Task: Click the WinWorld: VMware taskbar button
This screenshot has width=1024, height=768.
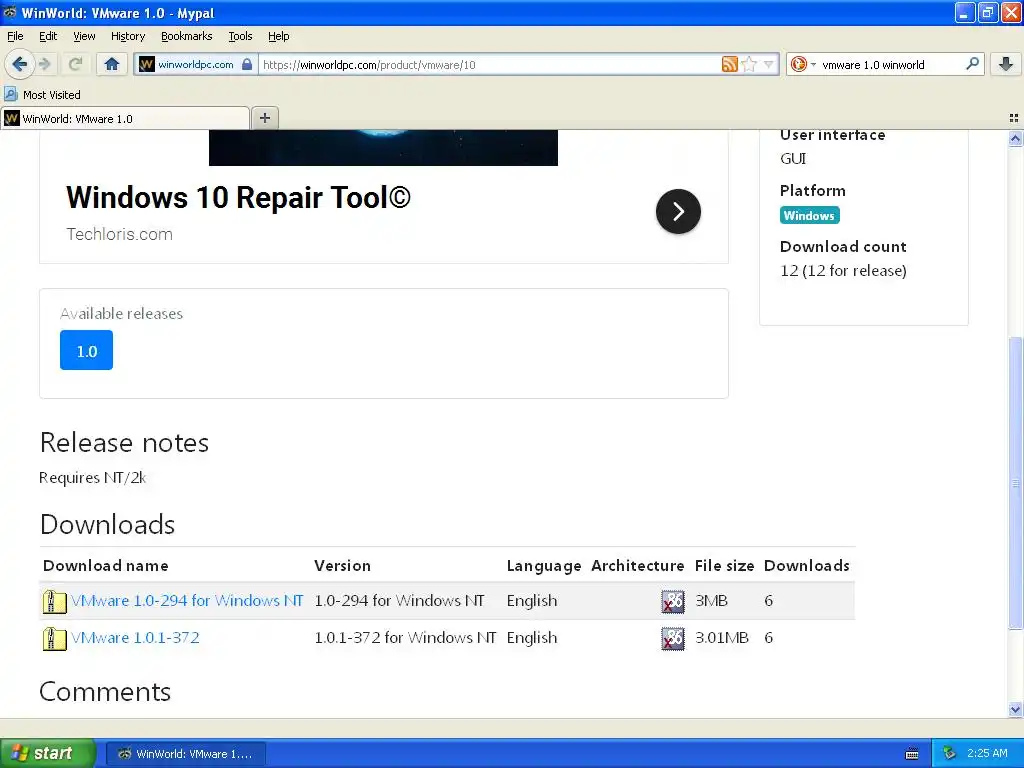Action: (185, 754)
